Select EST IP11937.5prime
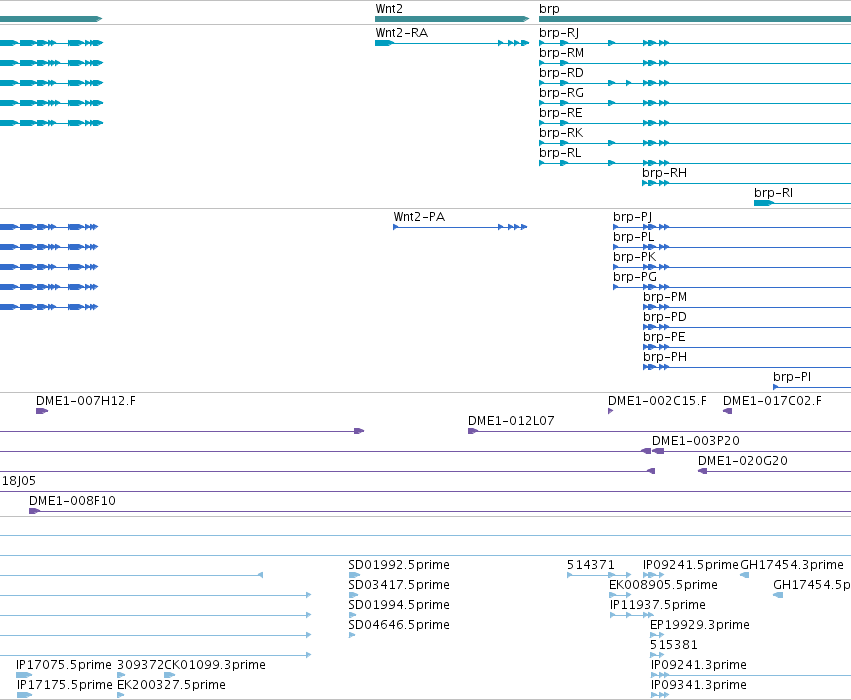The height and width of the screenshot is (700, 851). (658, 605)
